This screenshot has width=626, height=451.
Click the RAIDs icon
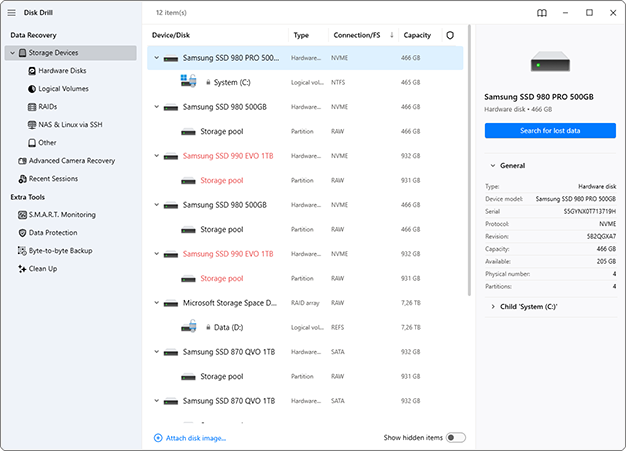tap(32, 107)
